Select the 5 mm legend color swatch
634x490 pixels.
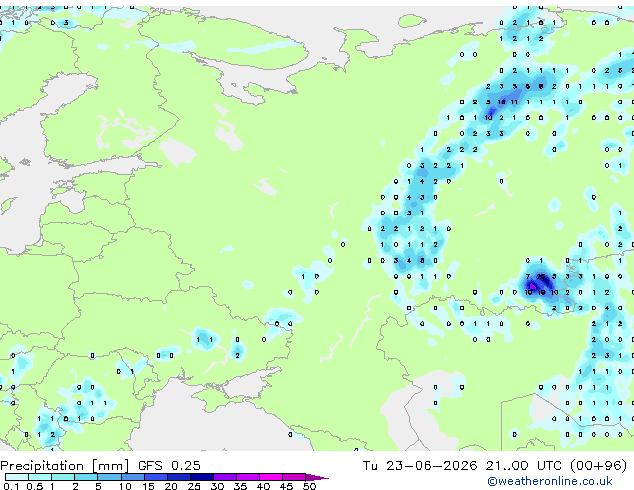pos(109,477)
